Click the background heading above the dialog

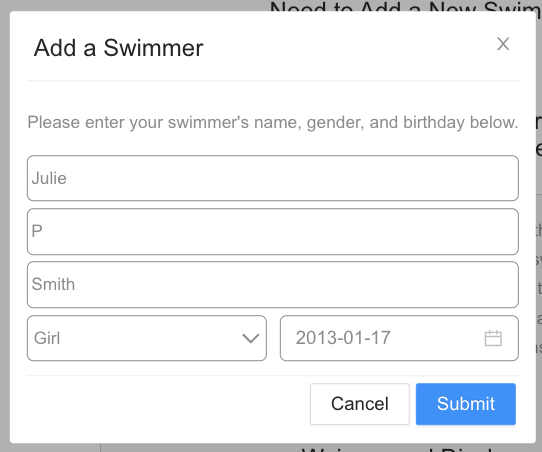pos(404,5)
